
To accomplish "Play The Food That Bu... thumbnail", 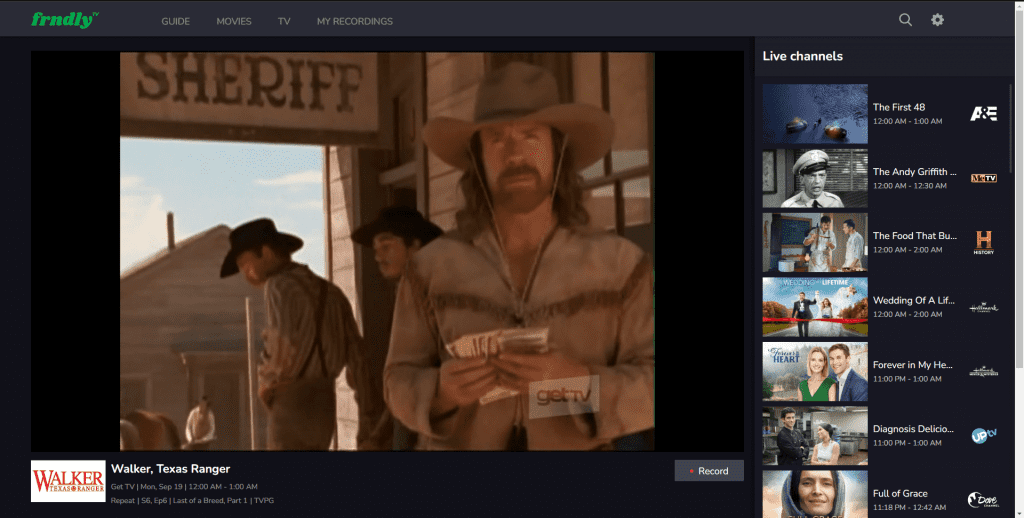I will point(815,242).
